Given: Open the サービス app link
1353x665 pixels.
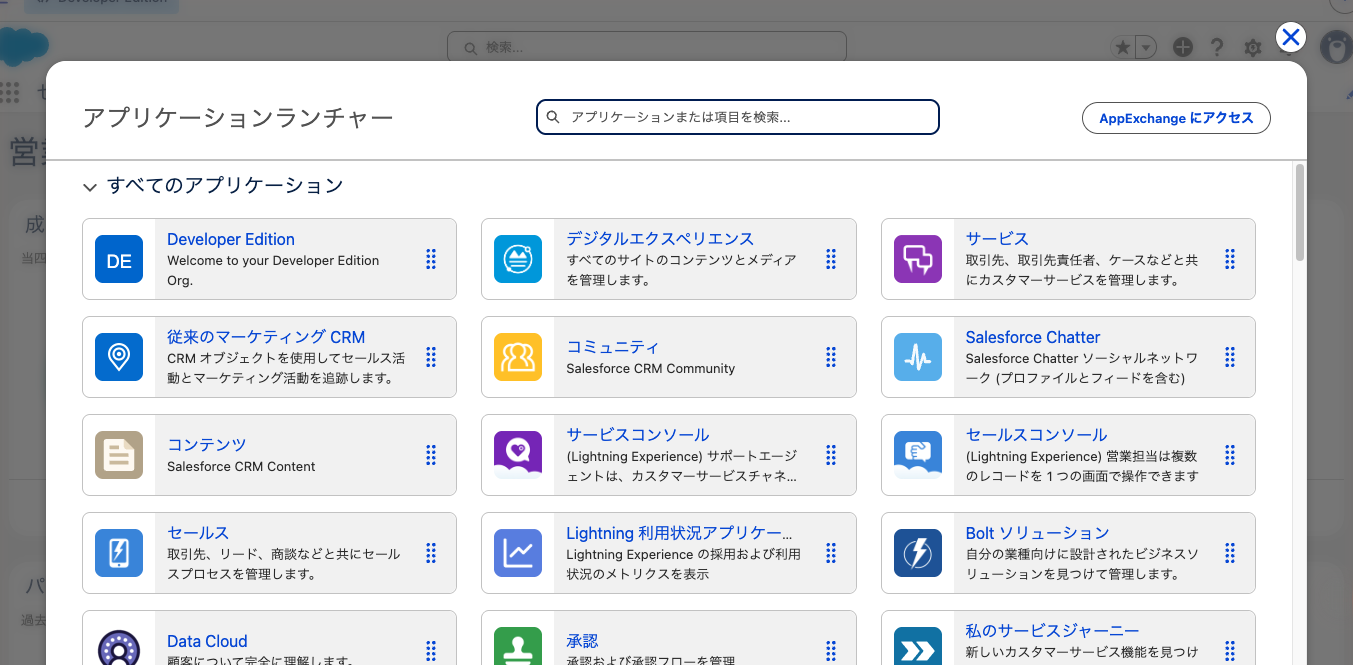Looking at the screenshot, I should click(997, 239).
